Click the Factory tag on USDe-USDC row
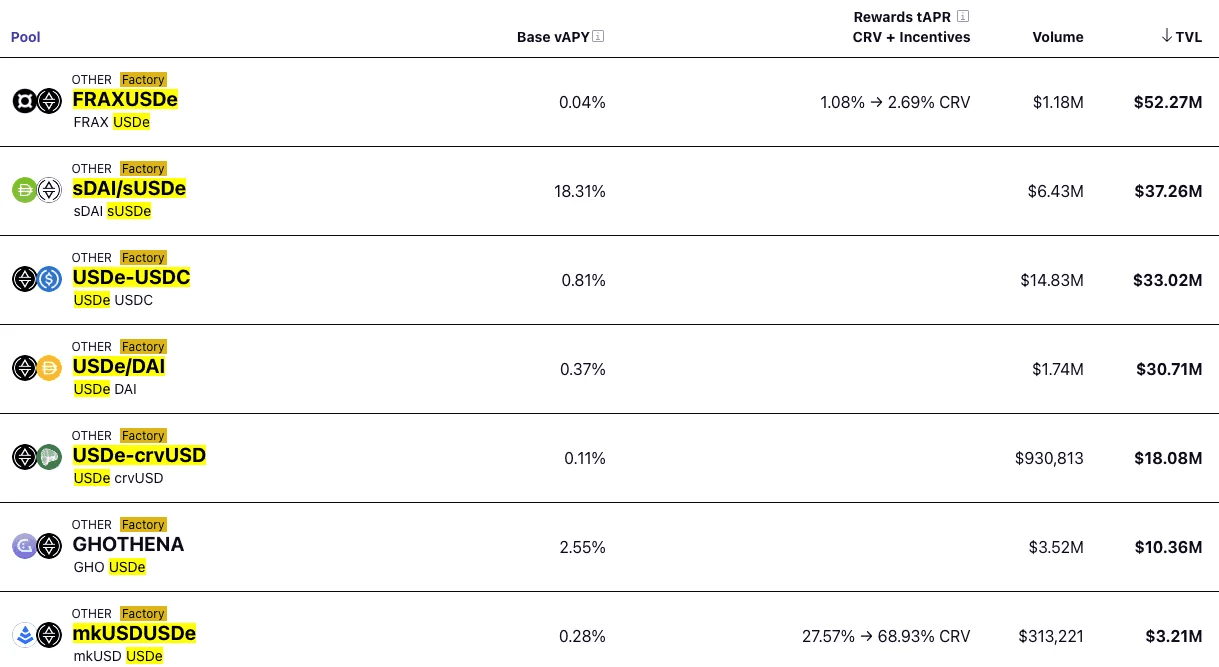Image resolution: width=1219 pixels, height=667 pixels. tap(143, 258)
